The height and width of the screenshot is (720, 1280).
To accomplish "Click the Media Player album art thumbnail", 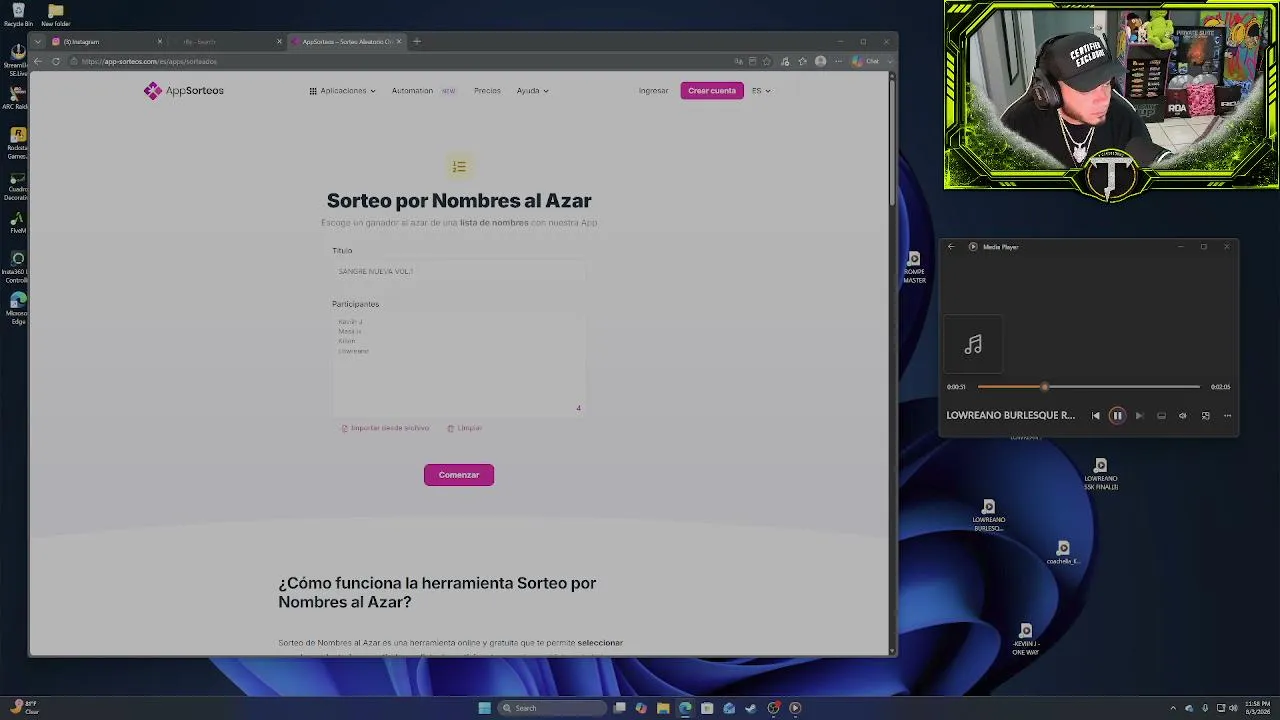I will (x=973, y=345).
